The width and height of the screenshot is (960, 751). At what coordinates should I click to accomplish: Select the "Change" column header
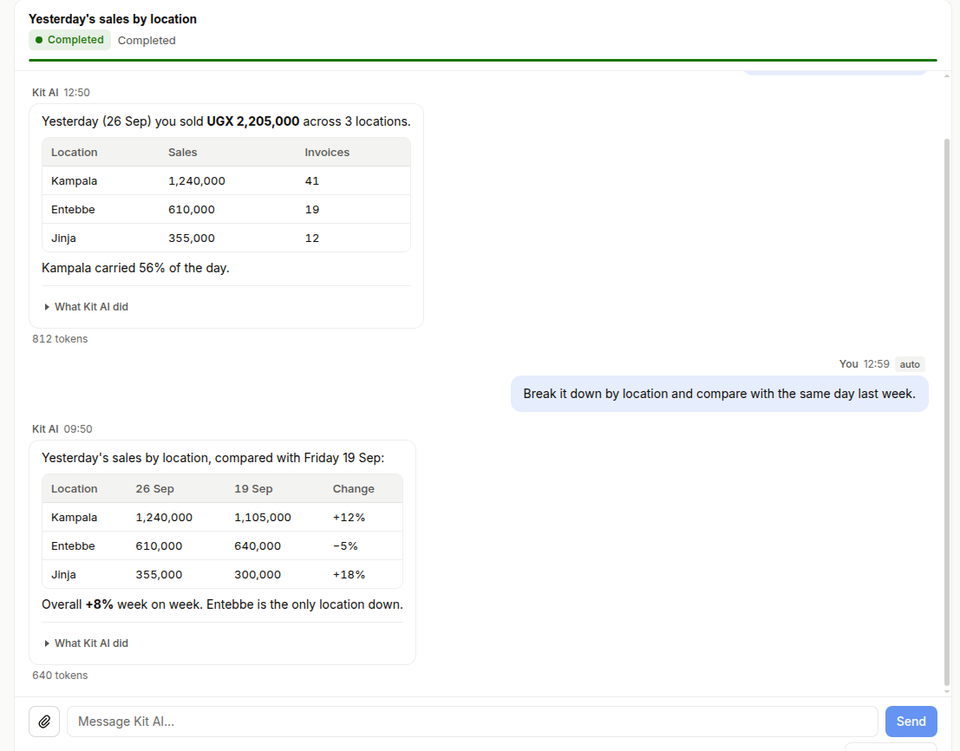(x=353, y=489)
